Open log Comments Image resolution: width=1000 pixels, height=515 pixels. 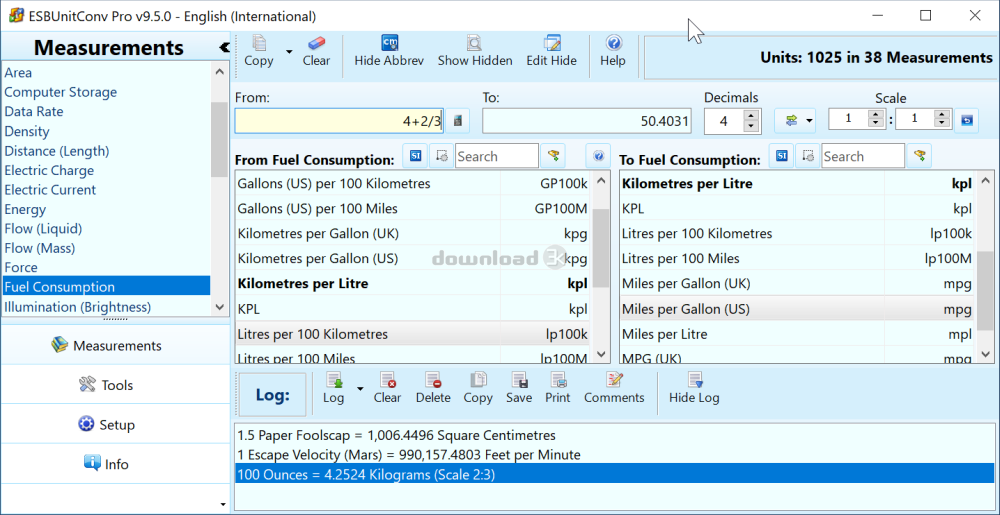coord(614,389)
